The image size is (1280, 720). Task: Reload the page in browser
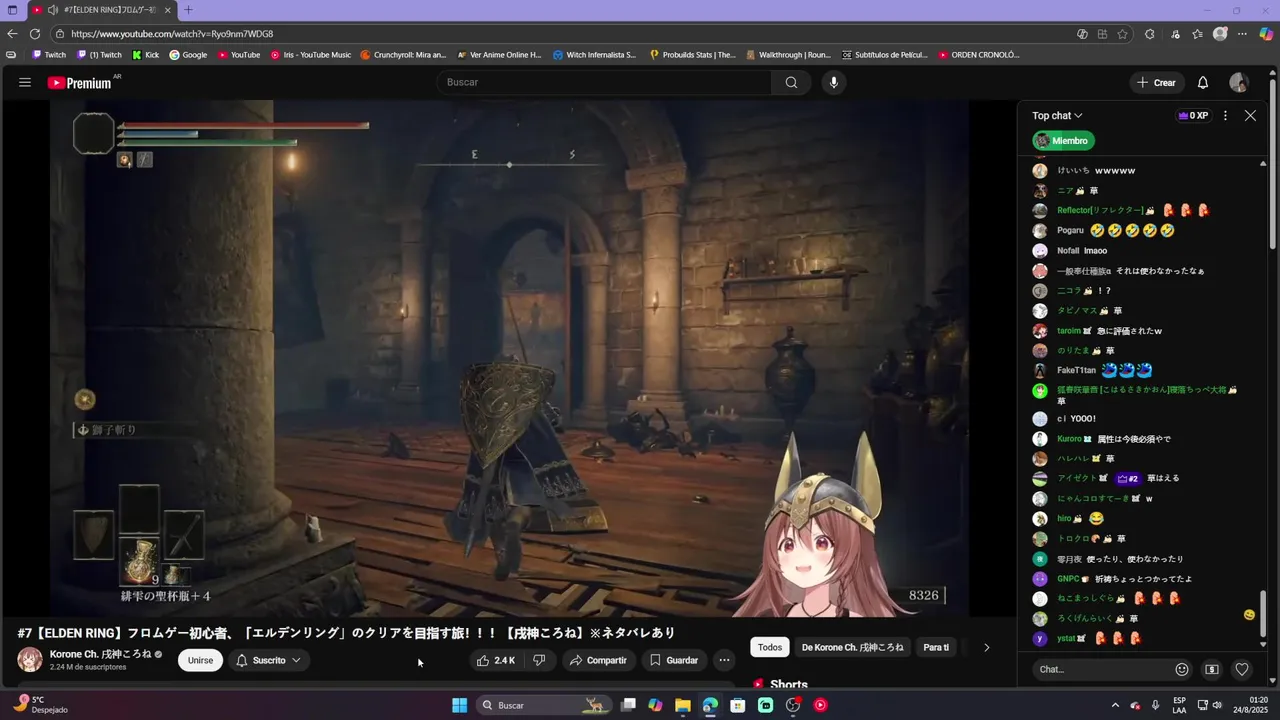[35, 33]
